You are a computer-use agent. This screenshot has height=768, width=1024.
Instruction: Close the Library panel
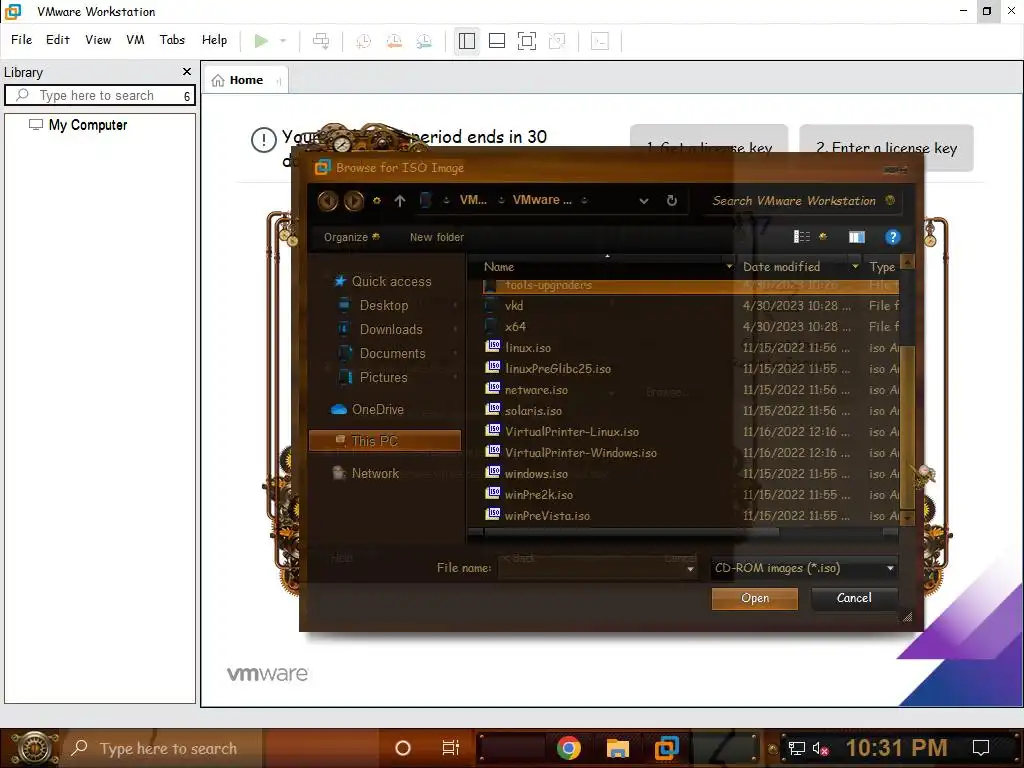187,72
